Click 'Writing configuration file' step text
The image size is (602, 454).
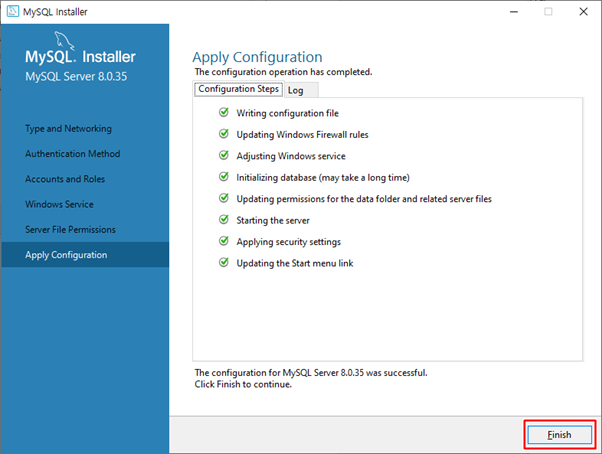288,113
